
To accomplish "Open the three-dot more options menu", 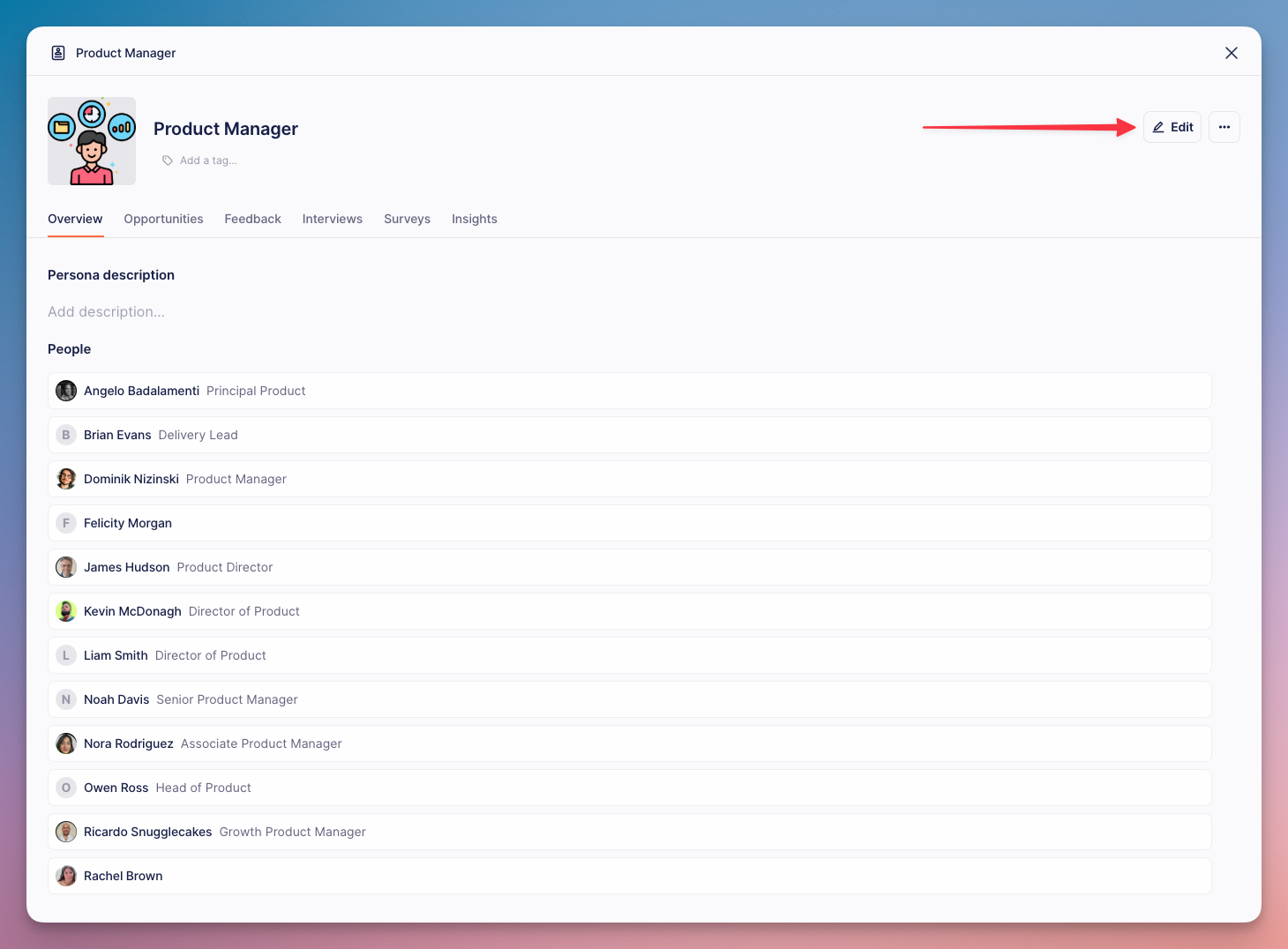I will 1224,127.
